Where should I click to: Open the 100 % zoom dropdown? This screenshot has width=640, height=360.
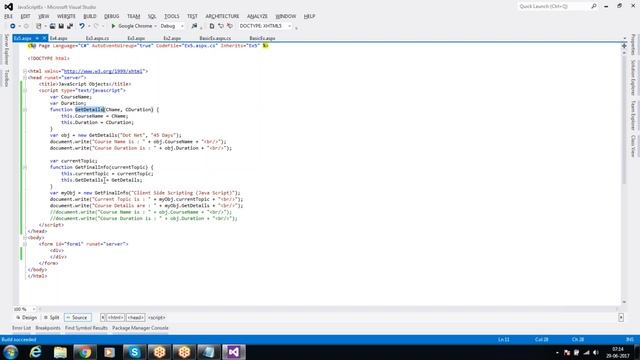tap(34, 309)
